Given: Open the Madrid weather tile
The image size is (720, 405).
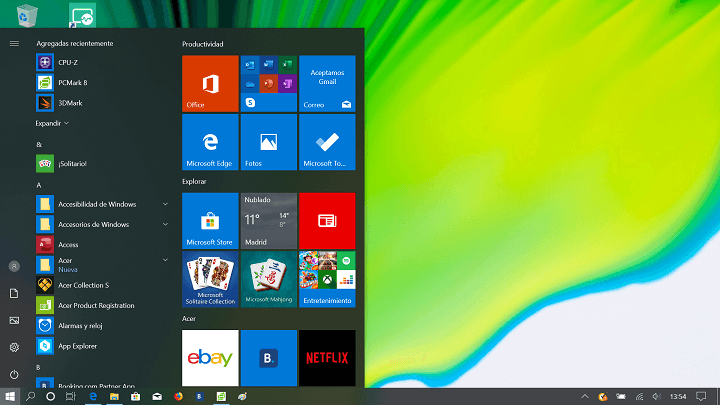Looking at the screenshot, I should tap(269, 221).
